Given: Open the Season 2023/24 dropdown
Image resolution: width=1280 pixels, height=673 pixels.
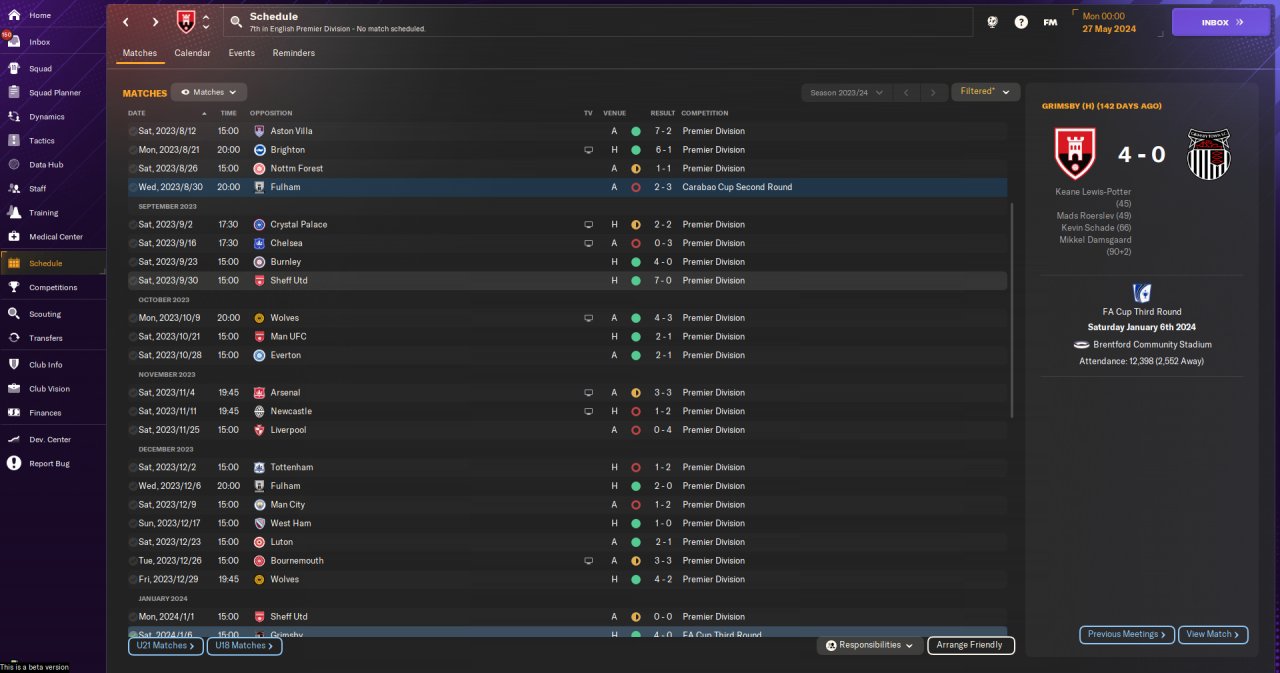Looking at the screenshot, I should [x=846, y=92].
